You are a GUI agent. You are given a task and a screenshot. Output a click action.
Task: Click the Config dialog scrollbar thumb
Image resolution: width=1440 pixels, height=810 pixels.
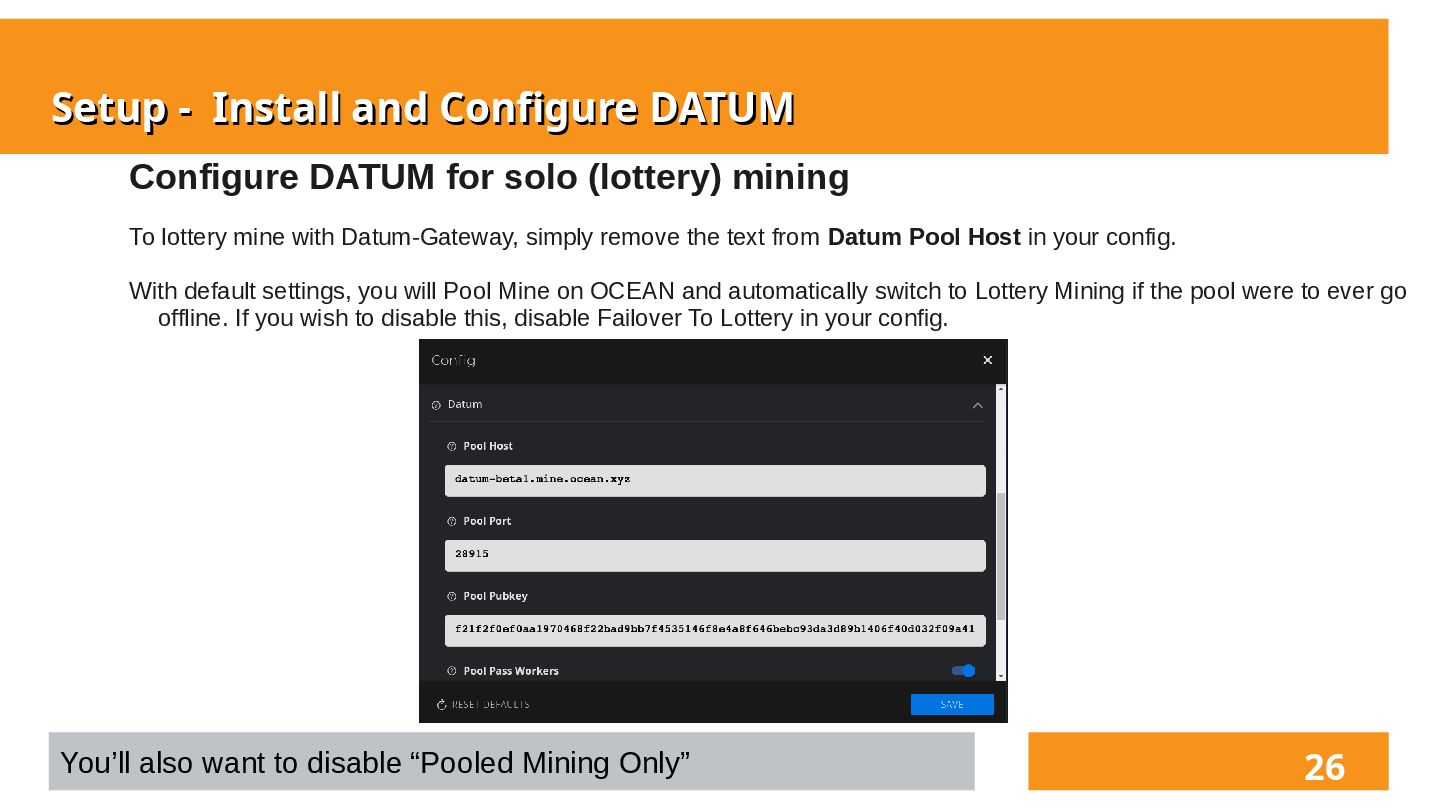(x=1001, y=555)
